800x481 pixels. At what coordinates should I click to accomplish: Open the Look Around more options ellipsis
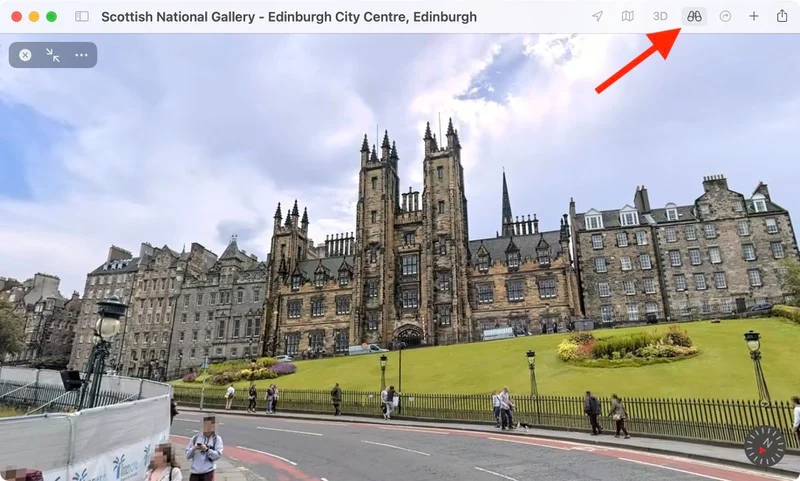[81, 55]
